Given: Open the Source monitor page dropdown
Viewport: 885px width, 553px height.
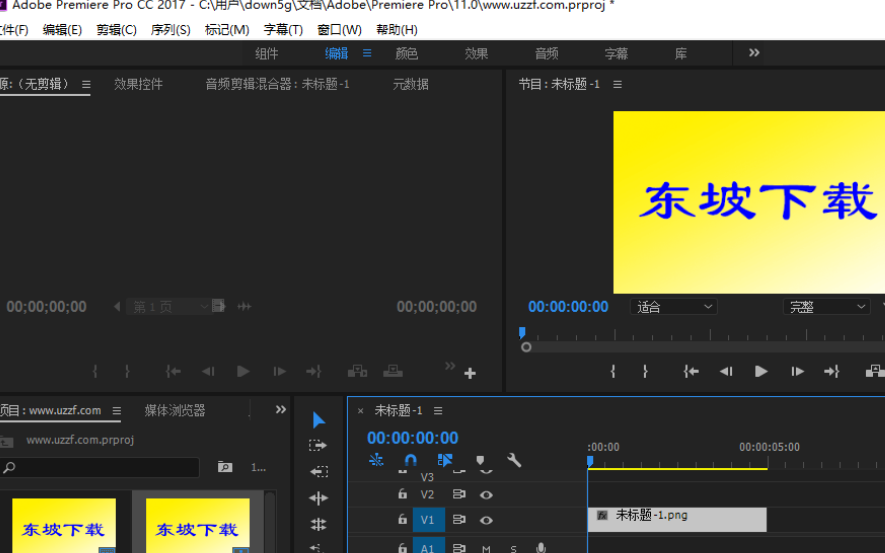Looking at the screenshot, I should [x=169, y=306].
